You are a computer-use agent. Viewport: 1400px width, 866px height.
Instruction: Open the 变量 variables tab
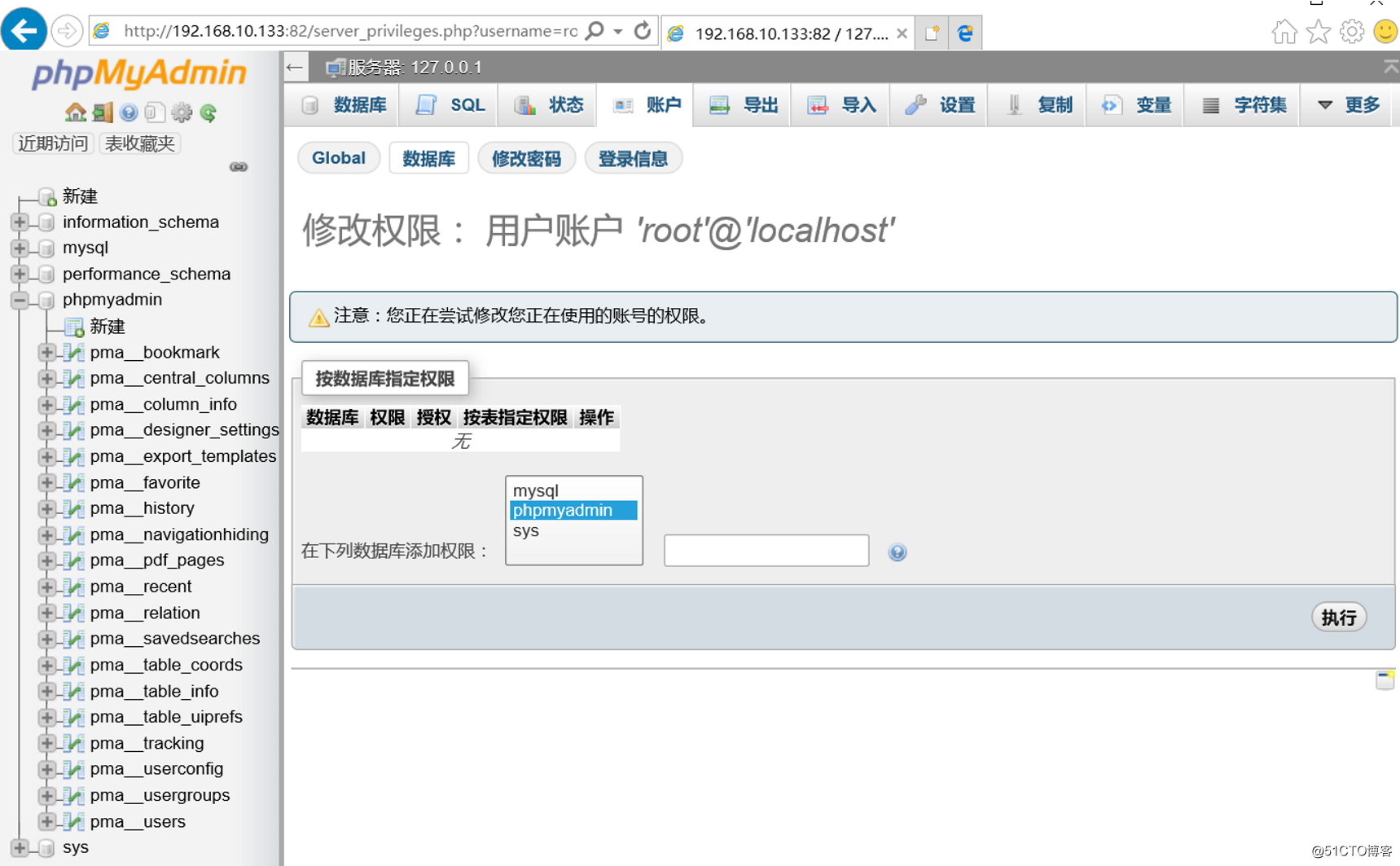[1135, 105]
